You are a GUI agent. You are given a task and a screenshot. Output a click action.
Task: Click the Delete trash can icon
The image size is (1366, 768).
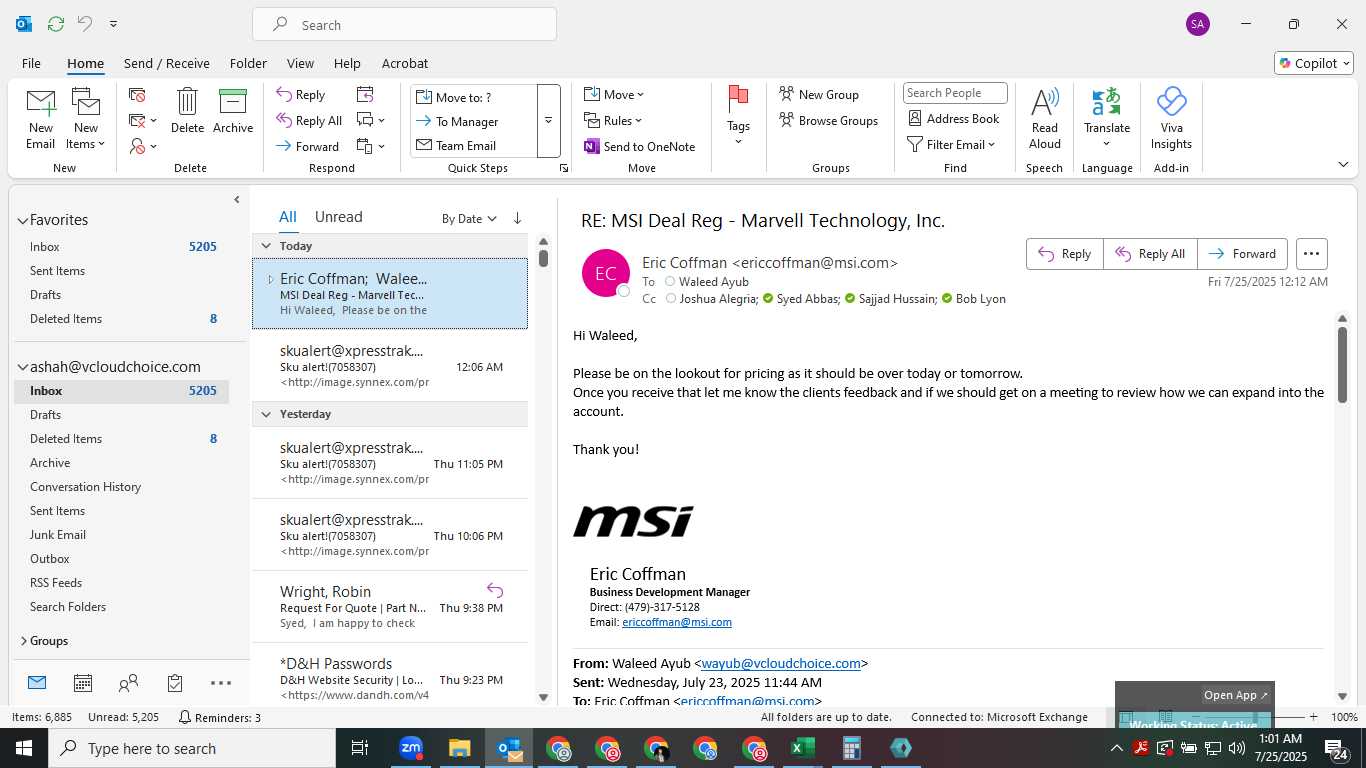pos(187,110)
